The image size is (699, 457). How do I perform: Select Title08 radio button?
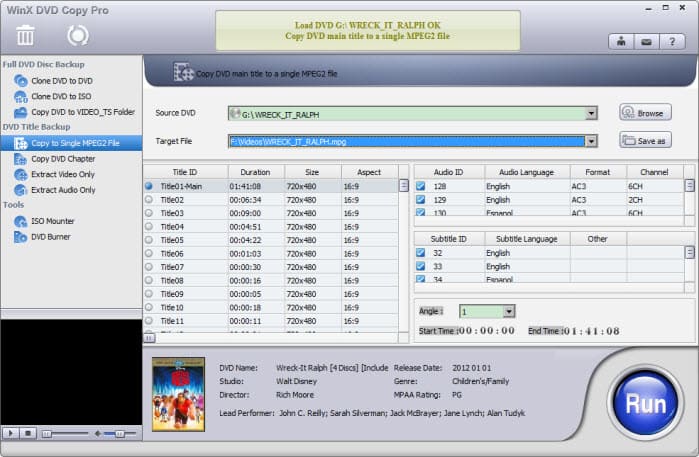[x=149, y=280]
